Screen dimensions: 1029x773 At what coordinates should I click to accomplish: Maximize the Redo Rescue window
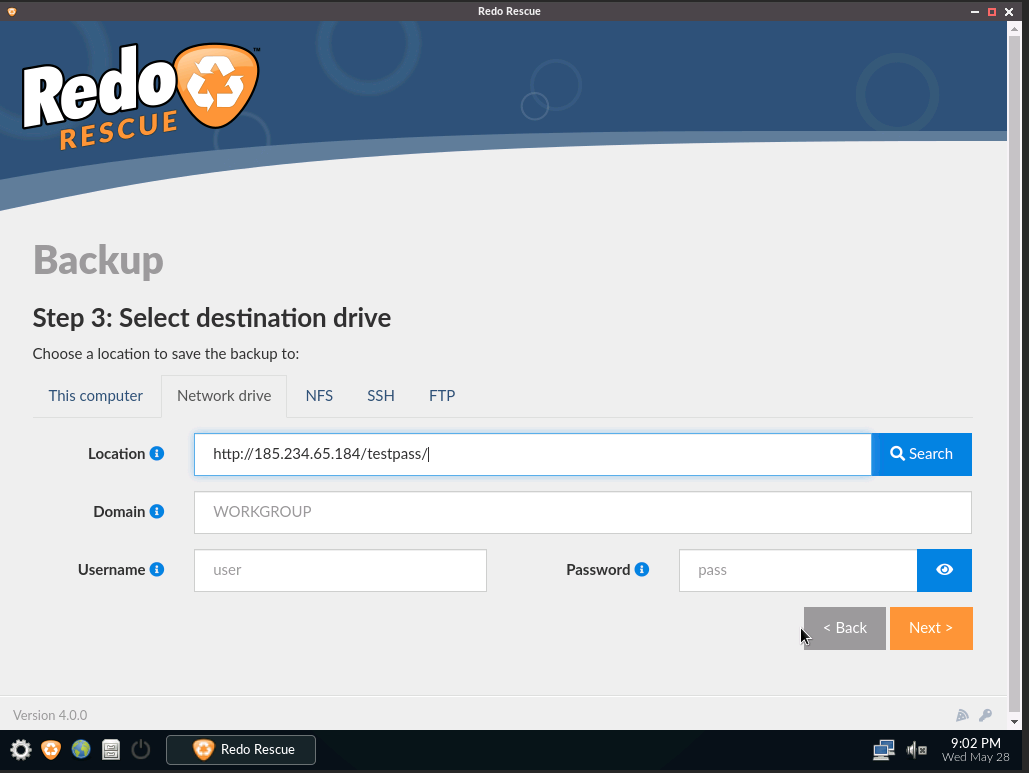point(992,11)
